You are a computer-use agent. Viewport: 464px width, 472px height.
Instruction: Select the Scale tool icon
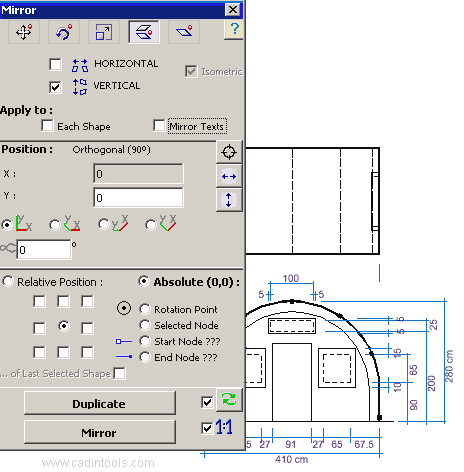coord(104,32)
